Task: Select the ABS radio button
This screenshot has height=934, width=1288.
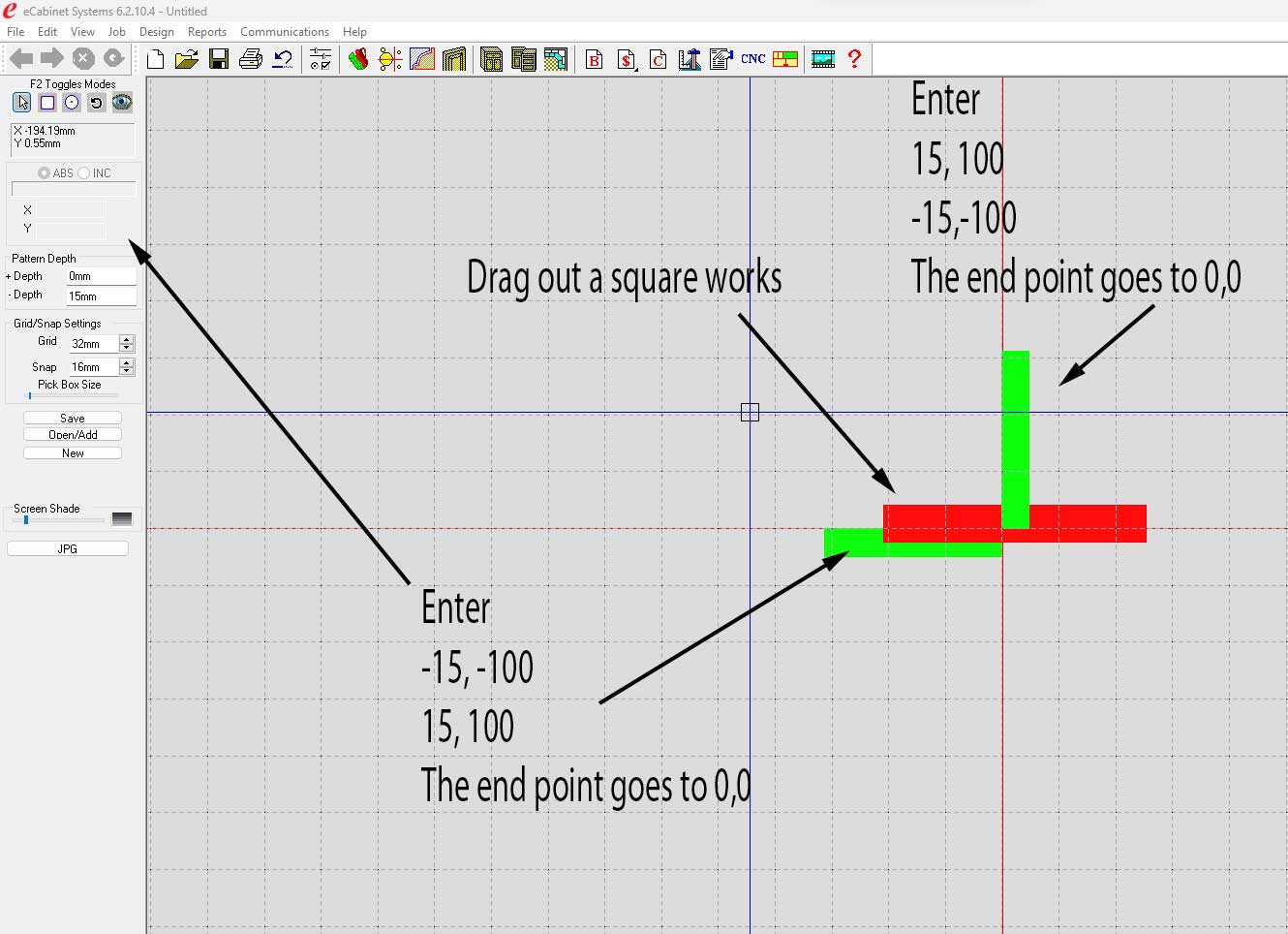Action: tap(45, 173)
